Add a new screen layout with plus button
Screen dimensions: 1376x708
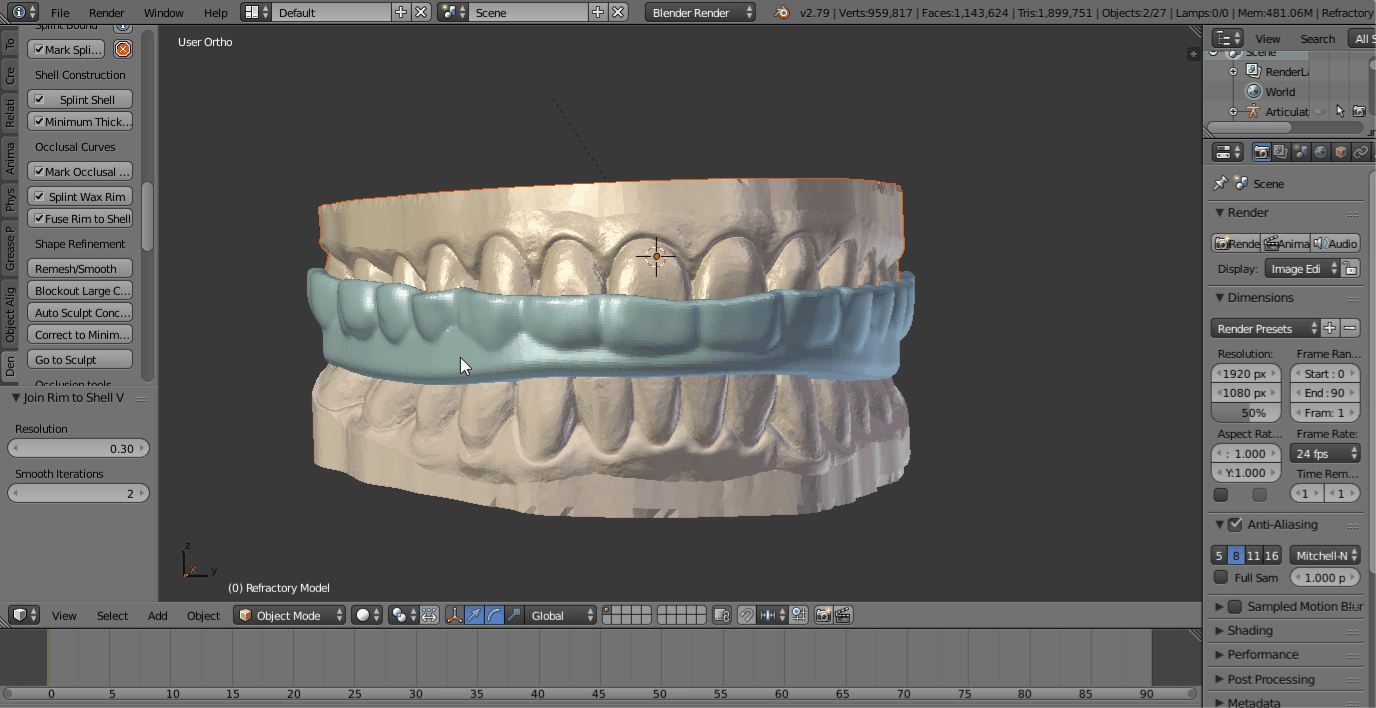(x=401, y=12)
